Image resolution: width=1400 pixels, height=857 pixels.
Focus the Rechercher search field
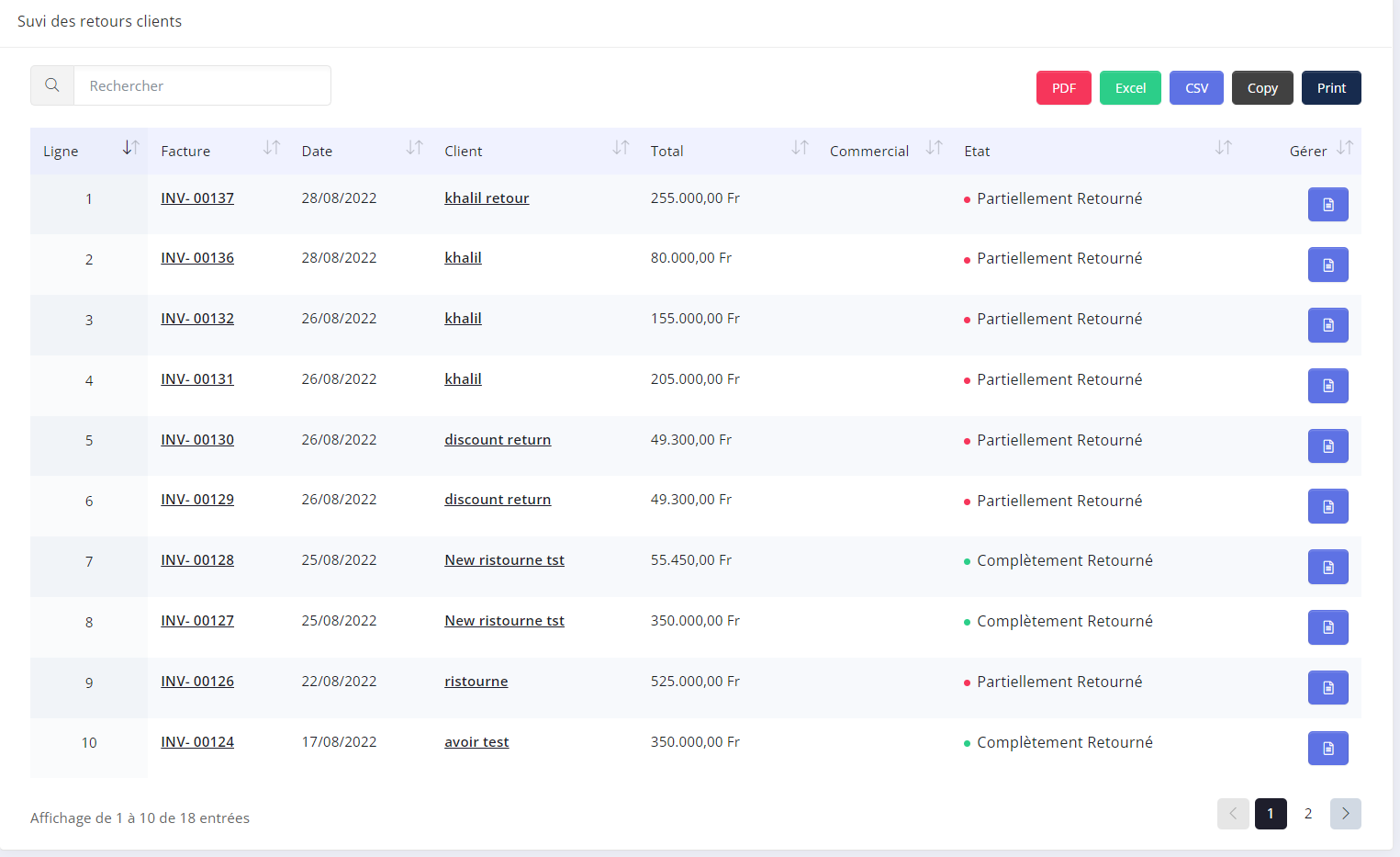pos(202,85)
